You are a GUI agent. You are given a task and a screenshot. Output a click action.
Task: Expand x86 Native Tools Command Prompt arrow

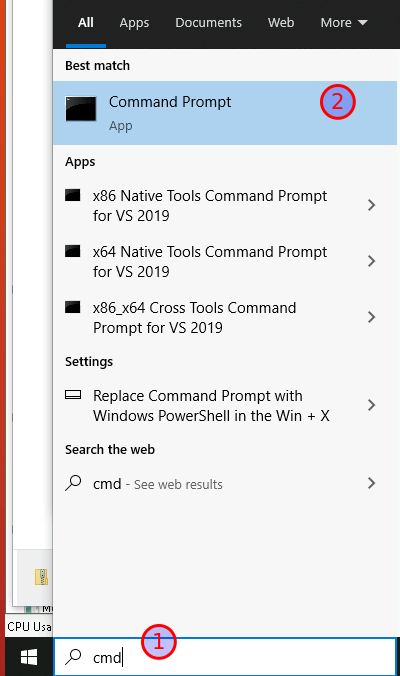371,205
